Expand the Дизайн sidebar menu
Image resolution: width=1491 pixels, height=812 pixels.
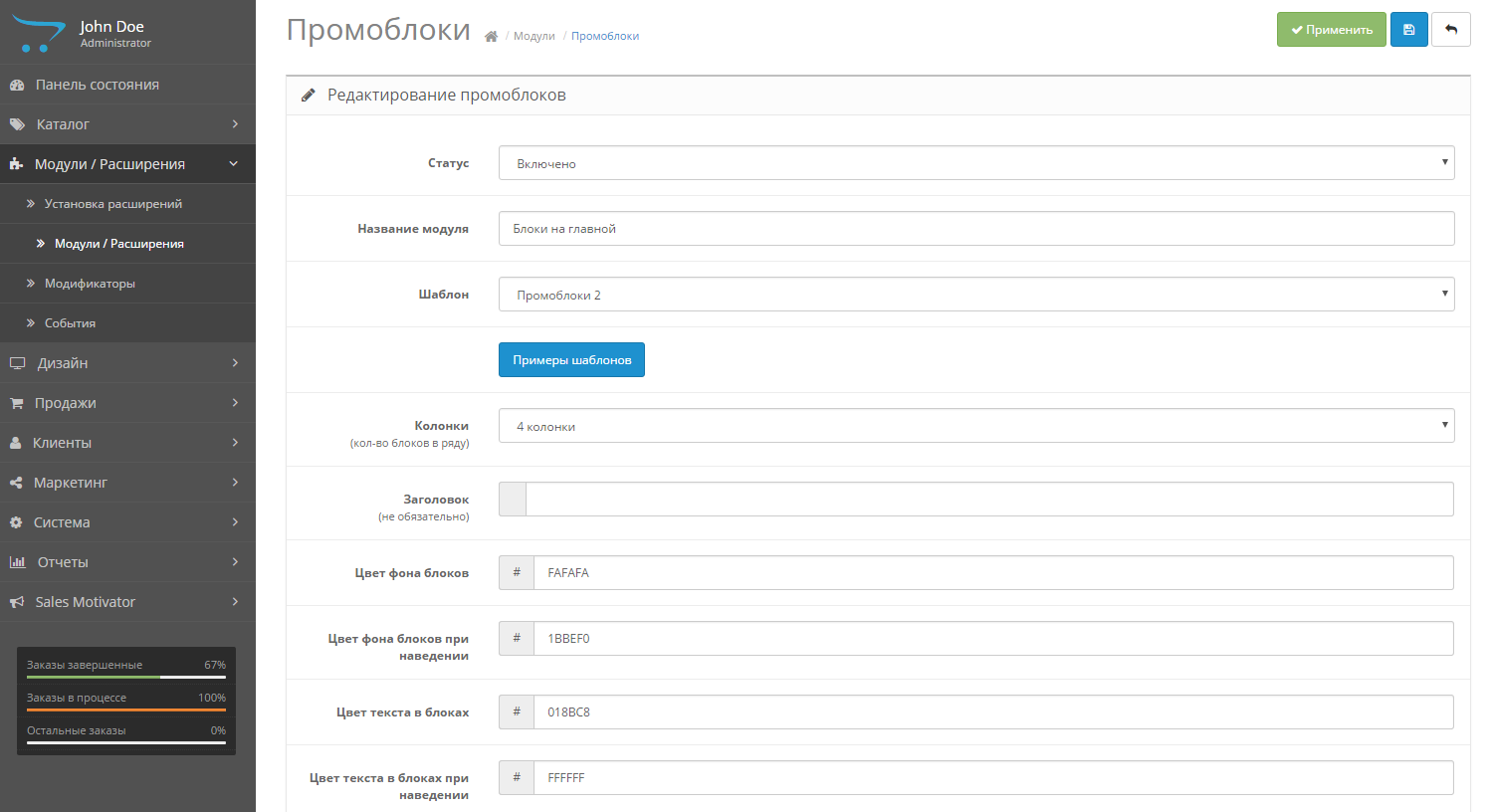click(x=127, y=363)
